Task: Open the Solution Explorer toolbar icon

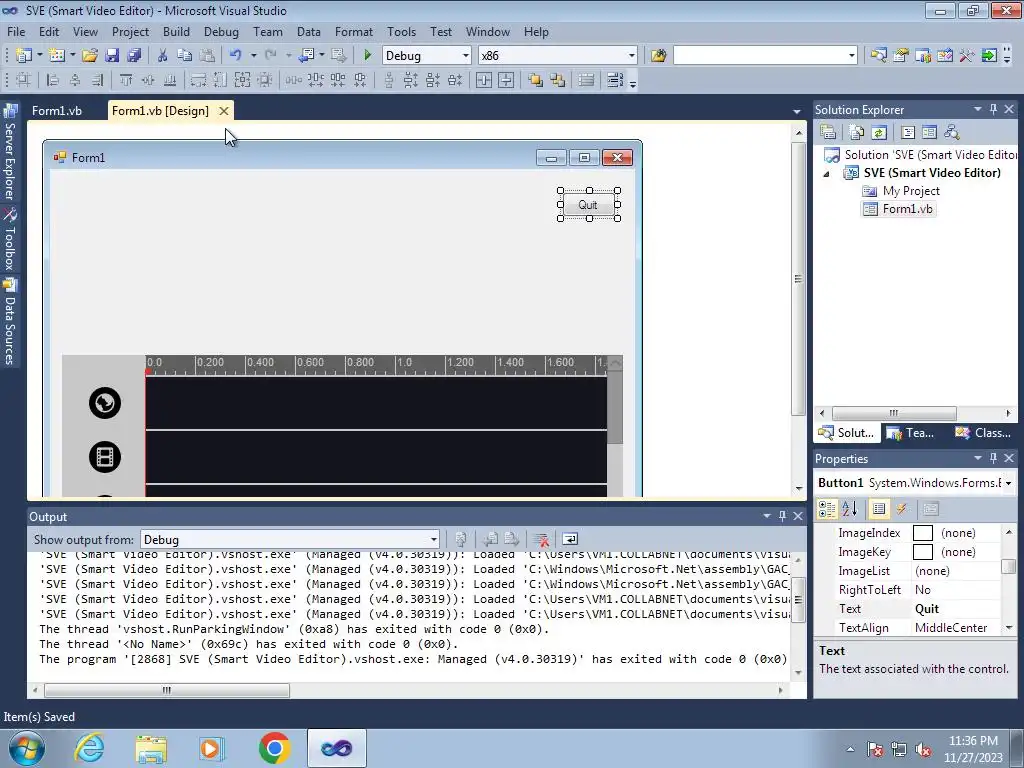Action: (x=878, y=56)
